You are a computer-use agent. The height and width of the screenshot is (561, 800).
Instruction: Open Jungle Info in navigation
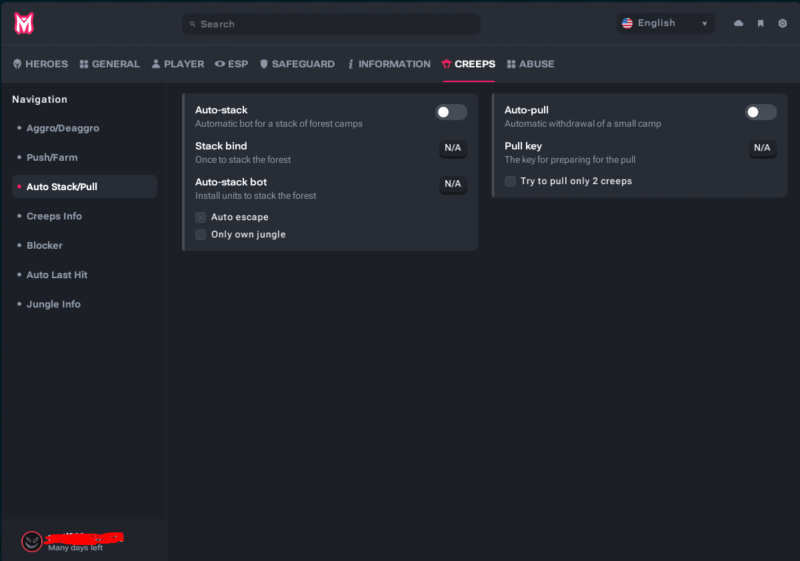tap(84, 304)
